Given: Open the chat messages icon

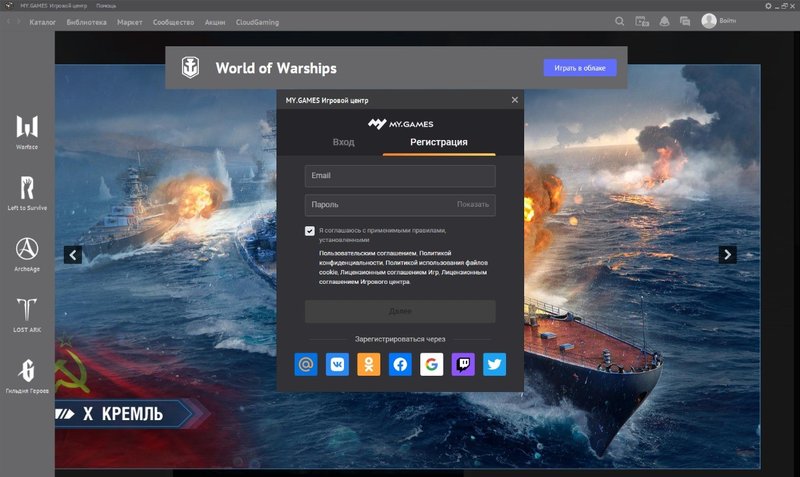Looking at the screenshot, I should (x=685, y=21).
